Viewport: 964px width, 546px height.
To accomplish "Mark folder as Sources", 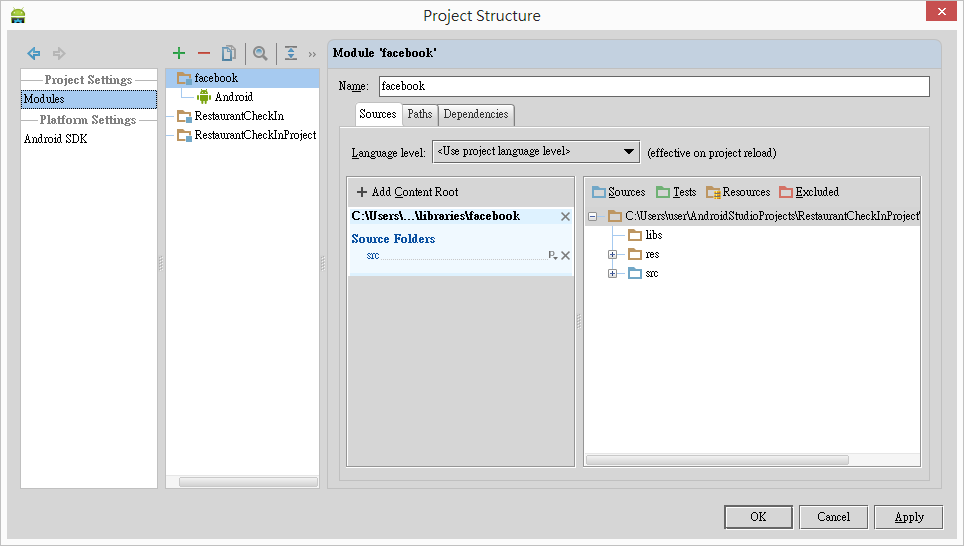I will tap(618, 192).
